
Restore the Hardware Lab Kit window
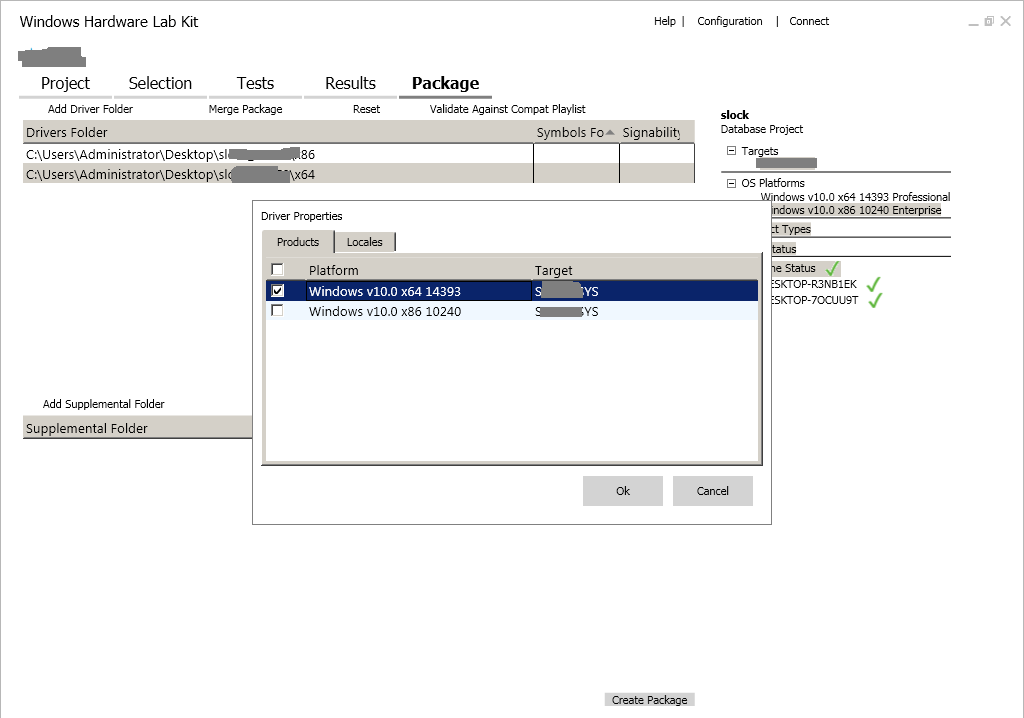pos(989,22)
